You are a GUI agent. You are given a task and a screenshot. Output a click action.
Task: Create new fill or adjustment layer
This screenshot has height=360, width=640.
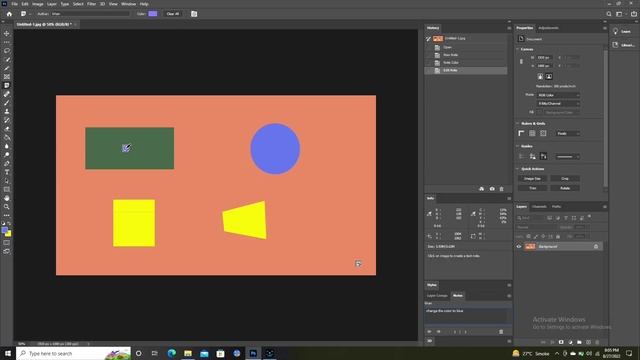coord(570,342)
